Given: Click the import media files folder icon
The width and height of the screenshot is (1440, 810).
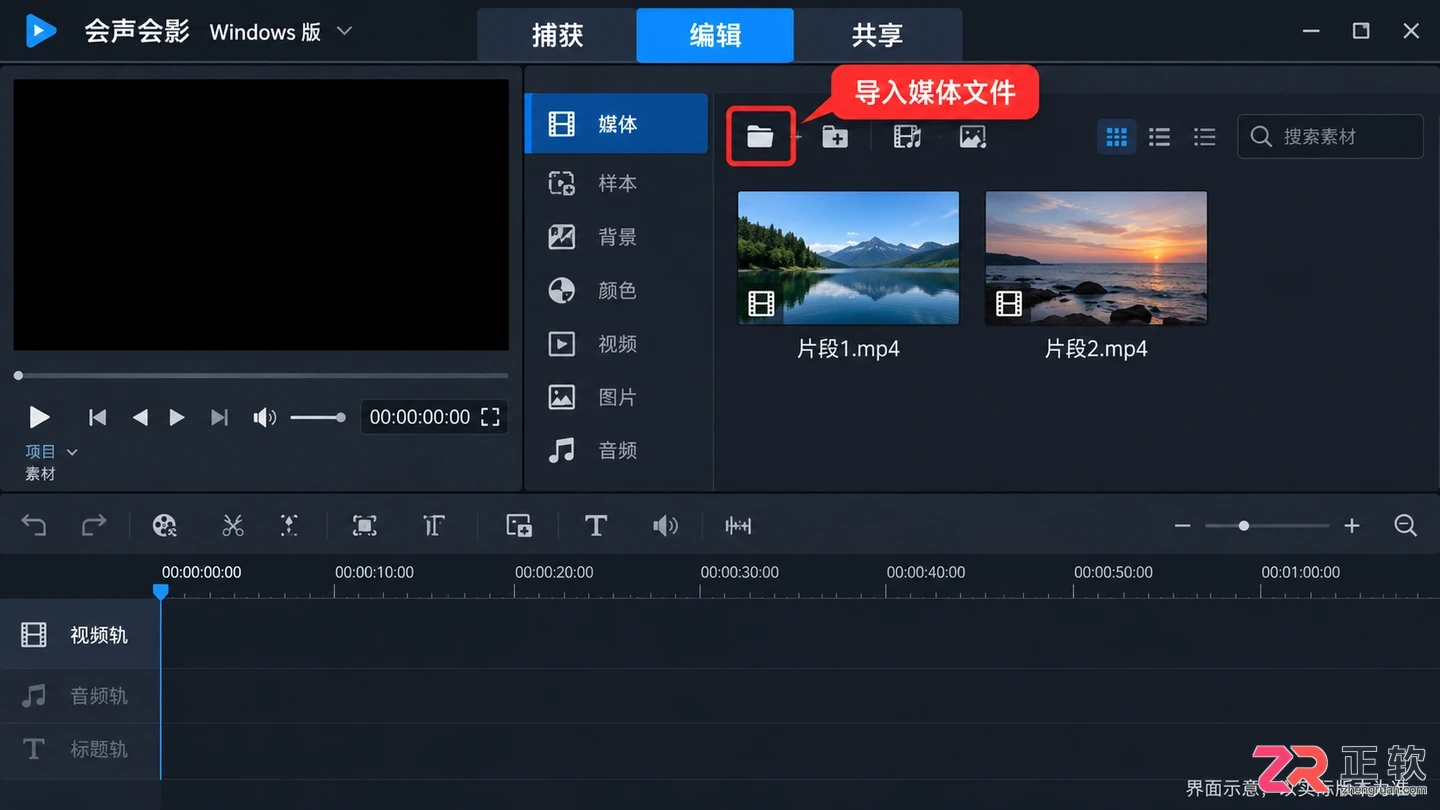Looking at the screenshot, I should pos(760,137).
